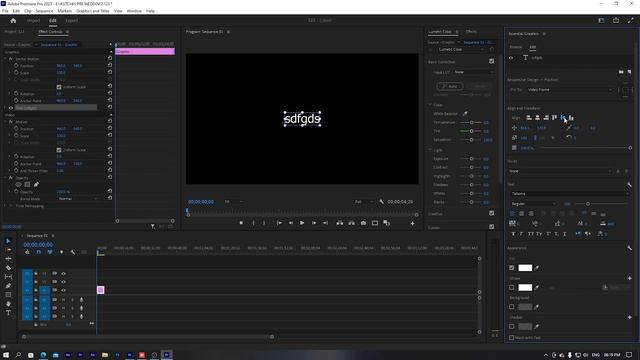Select the Razor tool
Viewport: 640px width, 360px height.
pyautogui.click(x=8, y=268)
